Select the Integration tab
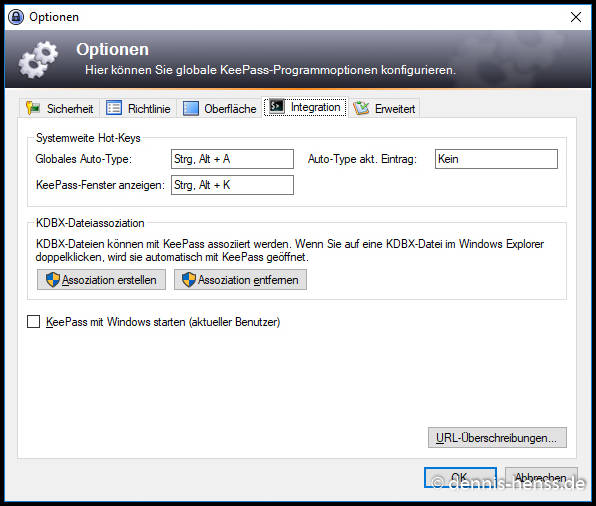Viewport: 596px width, 506px height. coord(305,107)
